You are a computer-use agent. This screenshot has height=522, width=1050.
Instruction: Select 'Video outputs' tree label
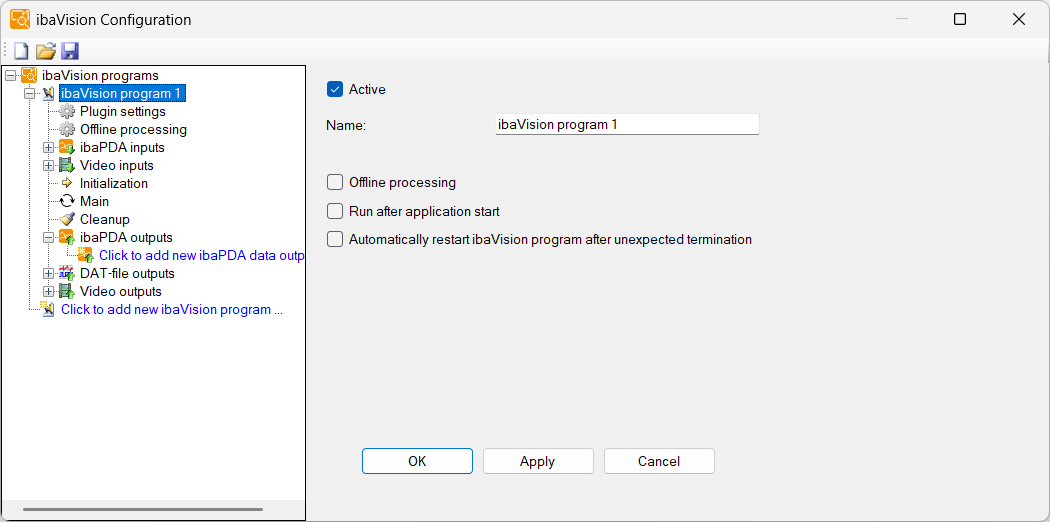[121, 292]
